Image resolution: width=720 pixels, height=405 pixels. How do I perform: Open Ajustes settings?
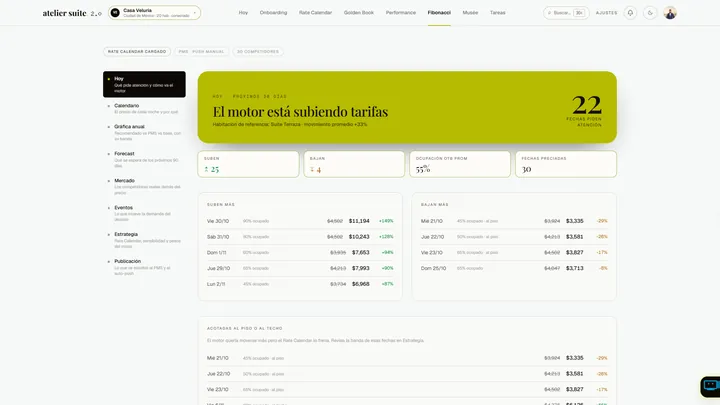click(x=606, y=13)
